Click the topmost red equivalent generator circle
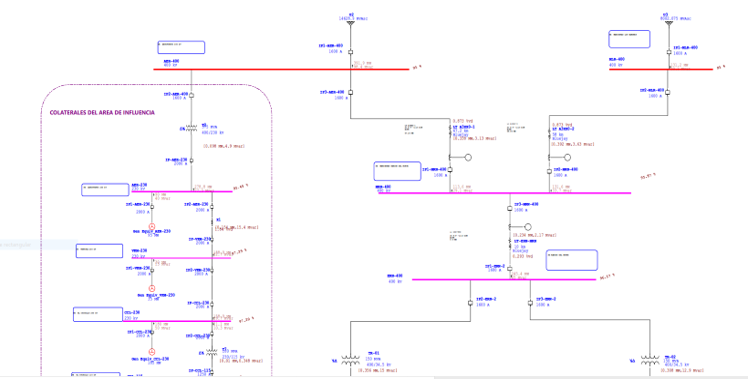 pyautogui.click(x=152, y=226)
